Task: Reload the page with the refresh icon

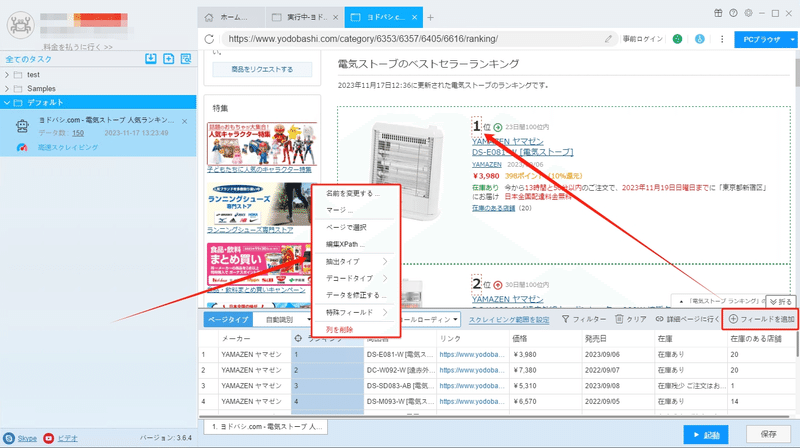Action: click(209, 39)
